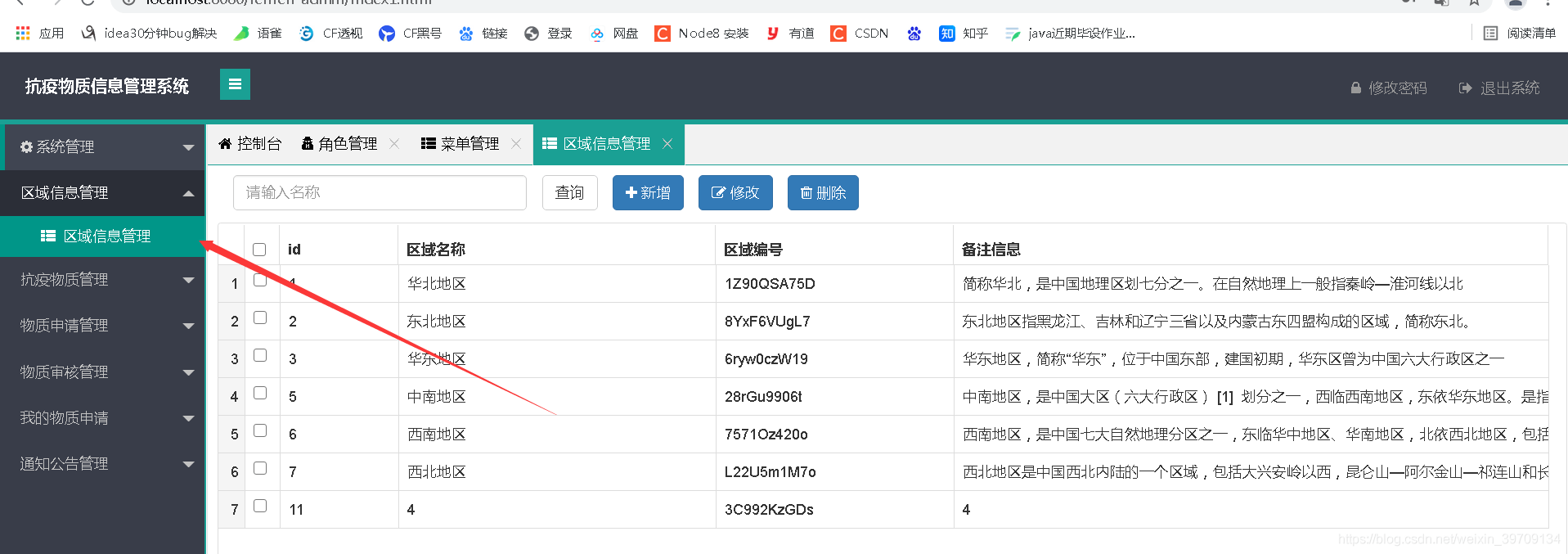This screenshot has width=1568, height=554.
Task: Switch to the 角色管理 tab
Action: (x=339, y=144)
